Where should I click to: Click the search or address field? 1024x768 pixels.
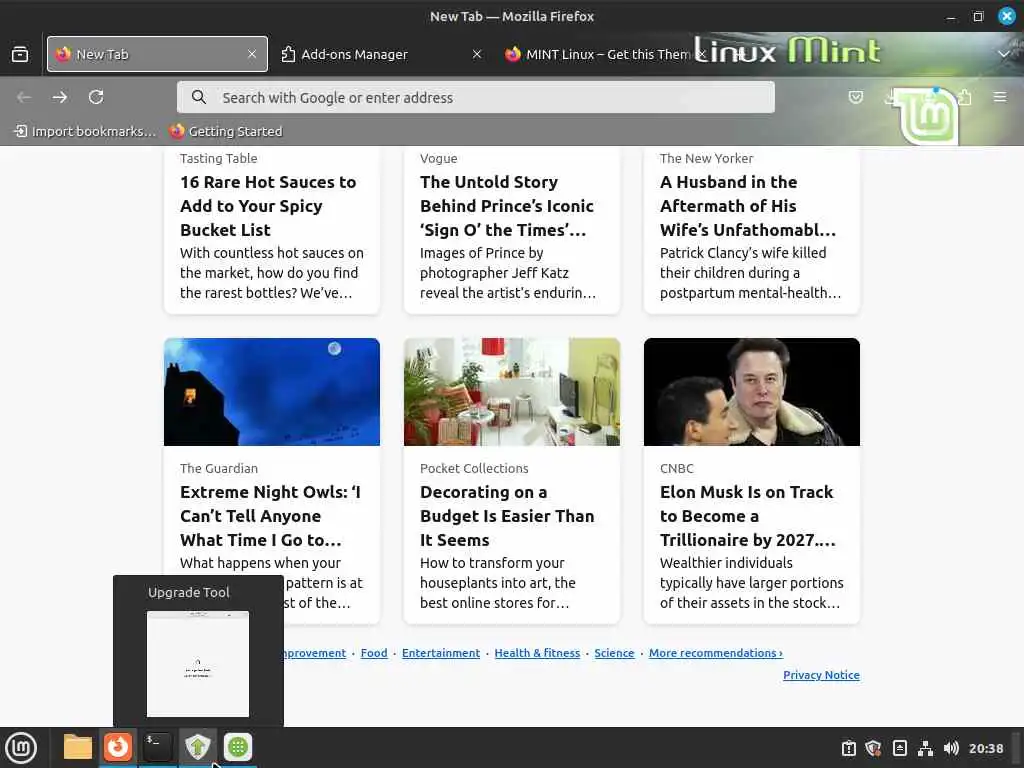click(x=475, y=97)
